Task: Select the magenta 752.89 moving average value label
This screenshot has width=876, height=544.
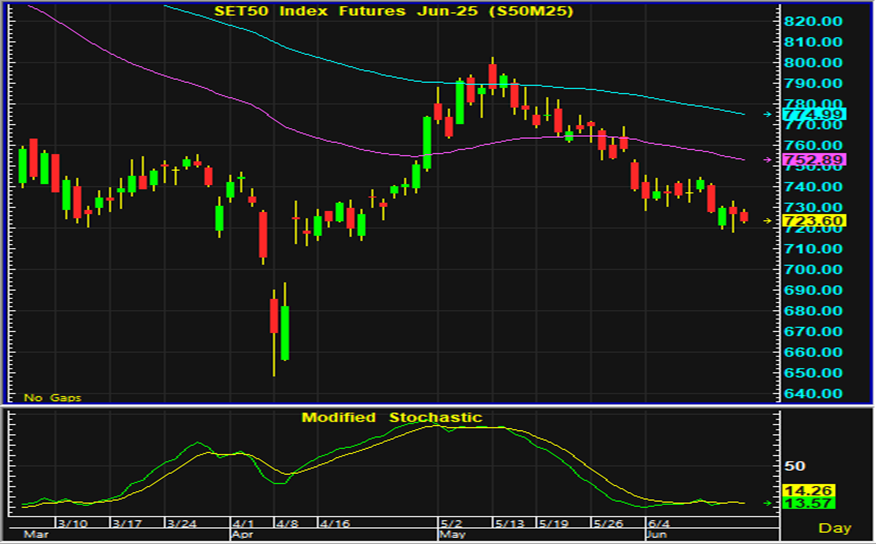Action: [x=814, y=160]
